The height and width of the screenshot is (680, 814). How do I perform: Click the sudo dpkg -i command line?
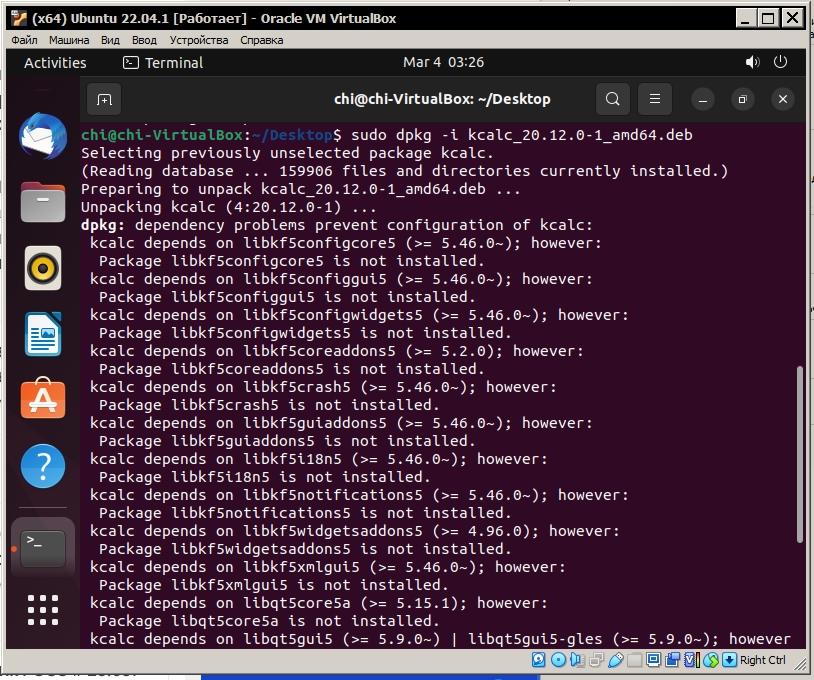click(387, 135)
